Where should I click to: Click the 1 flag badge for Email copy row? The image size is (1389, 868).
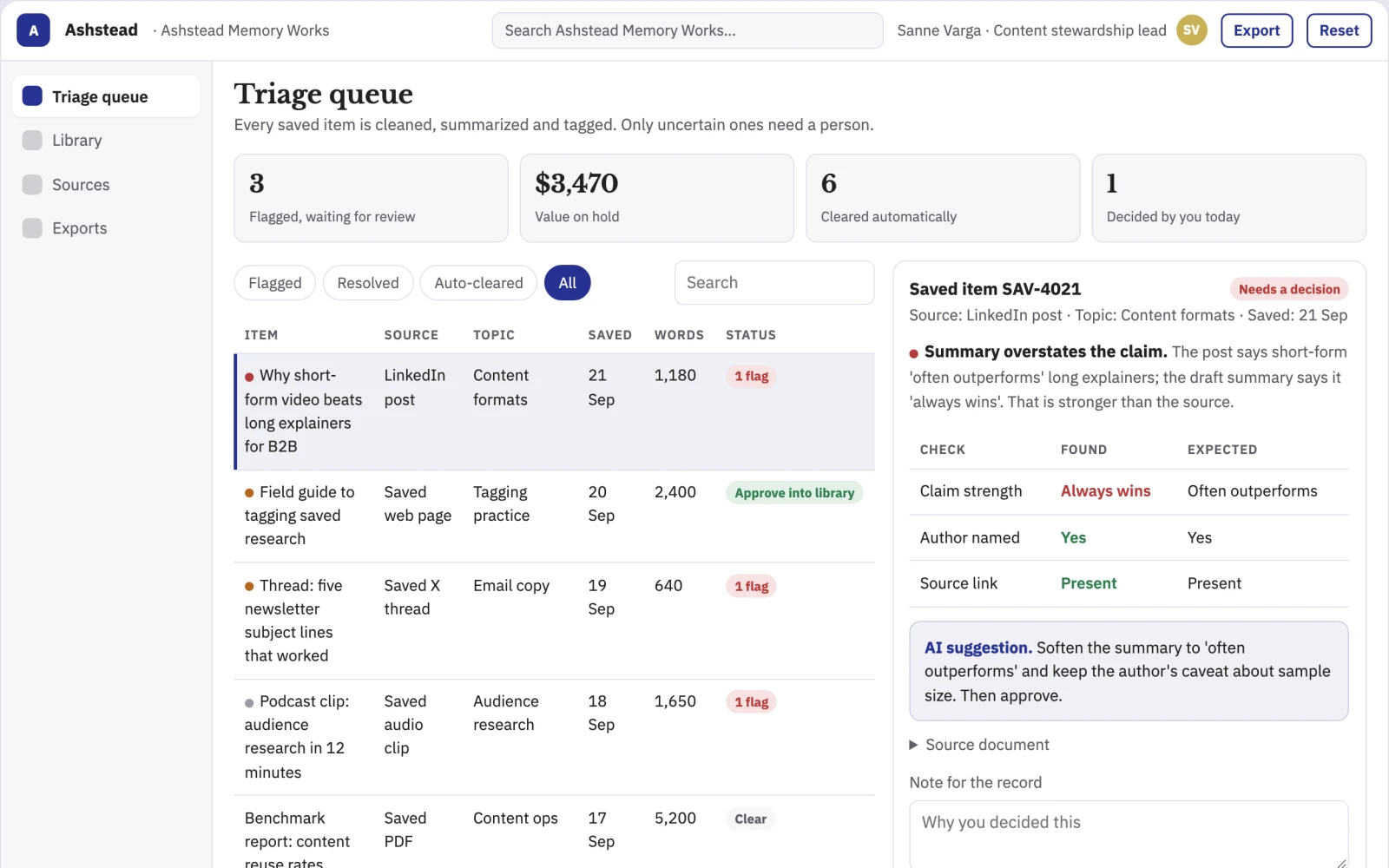click(751, 587)
